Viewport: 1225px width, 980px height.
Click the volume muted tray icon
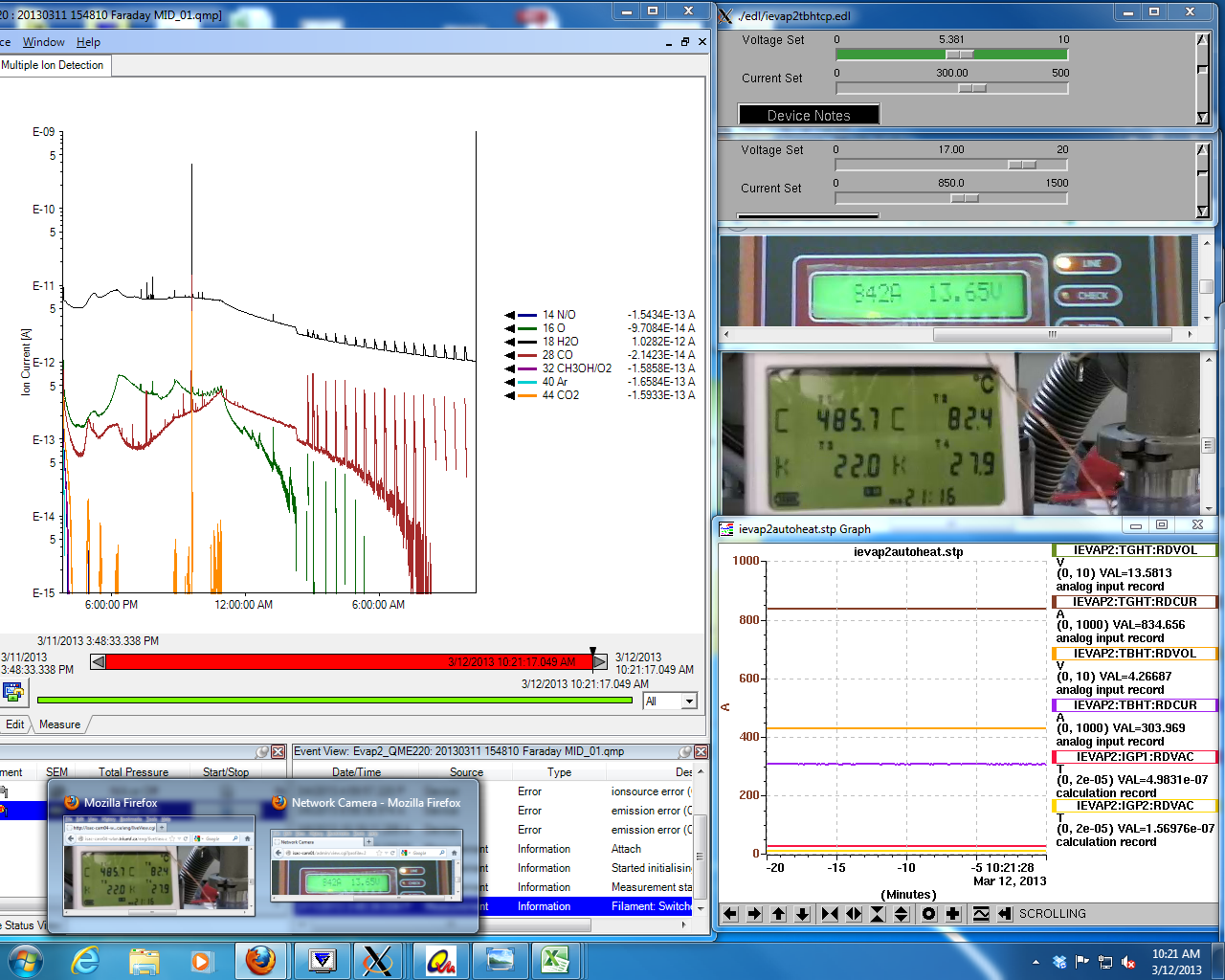coord(1128,962)
